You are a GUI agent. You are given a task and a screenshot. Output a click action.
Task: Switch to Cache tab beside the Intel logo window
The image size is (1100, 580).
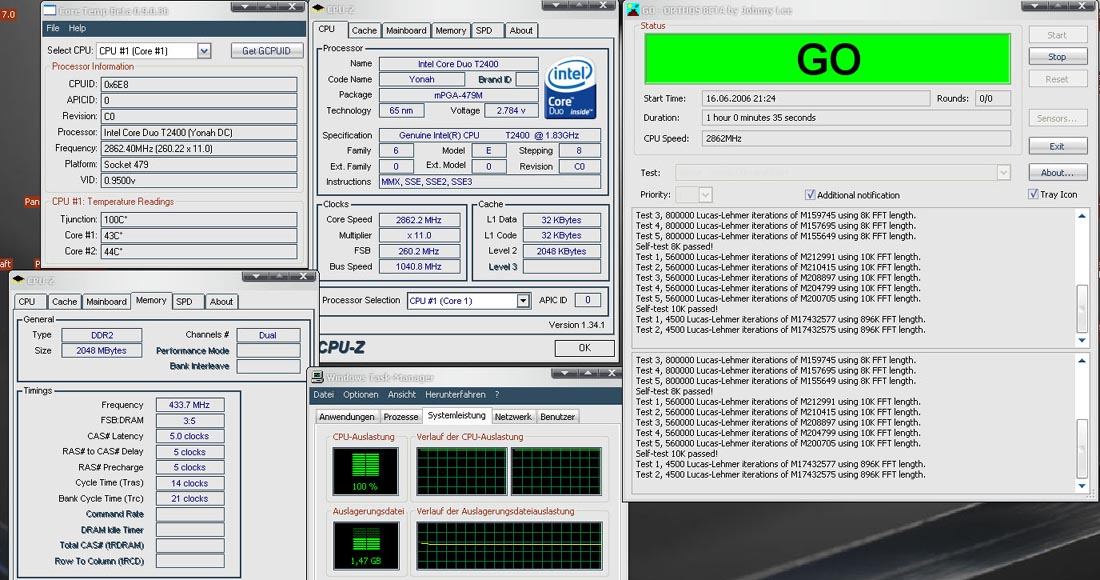coord(364,30)
